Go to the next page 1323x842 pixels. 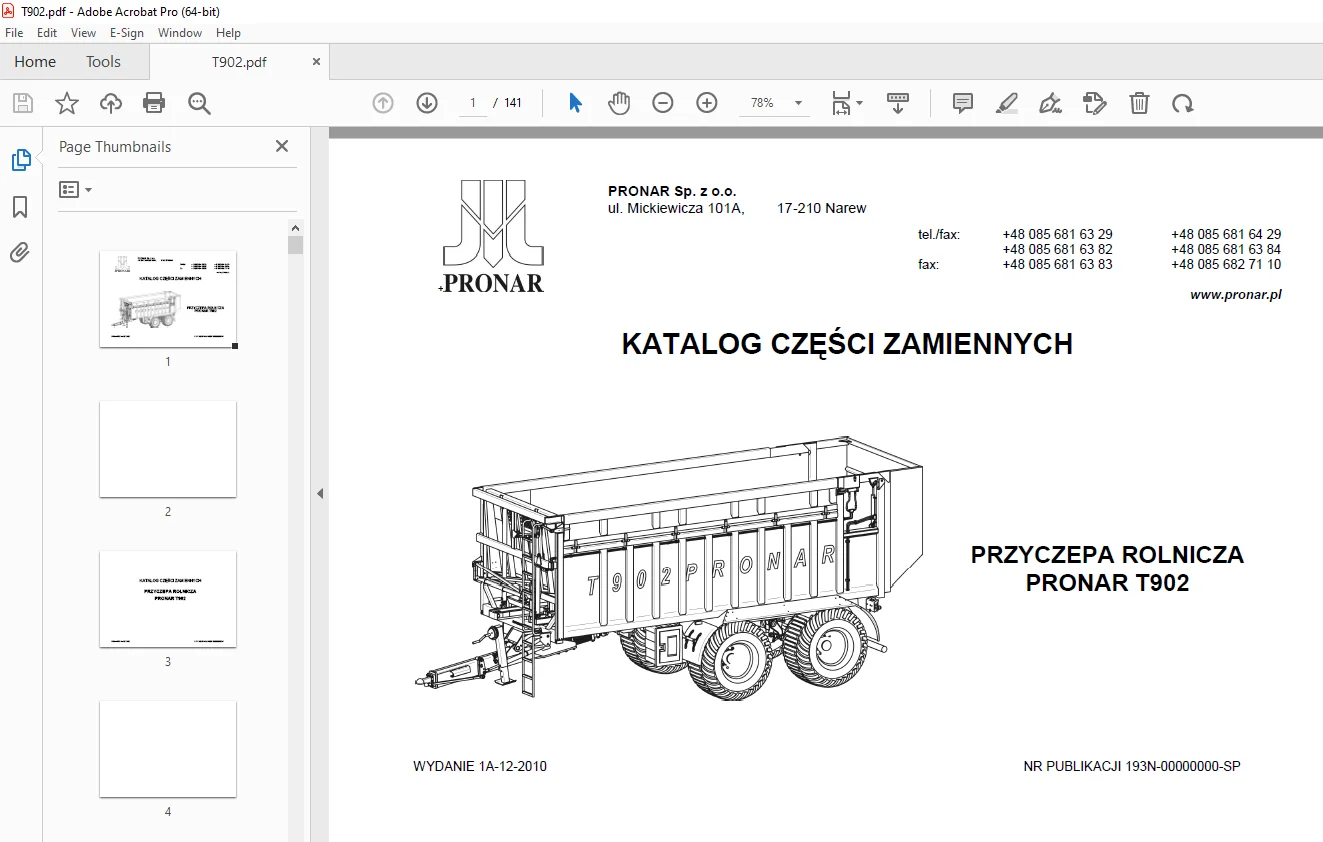[427, 103]
